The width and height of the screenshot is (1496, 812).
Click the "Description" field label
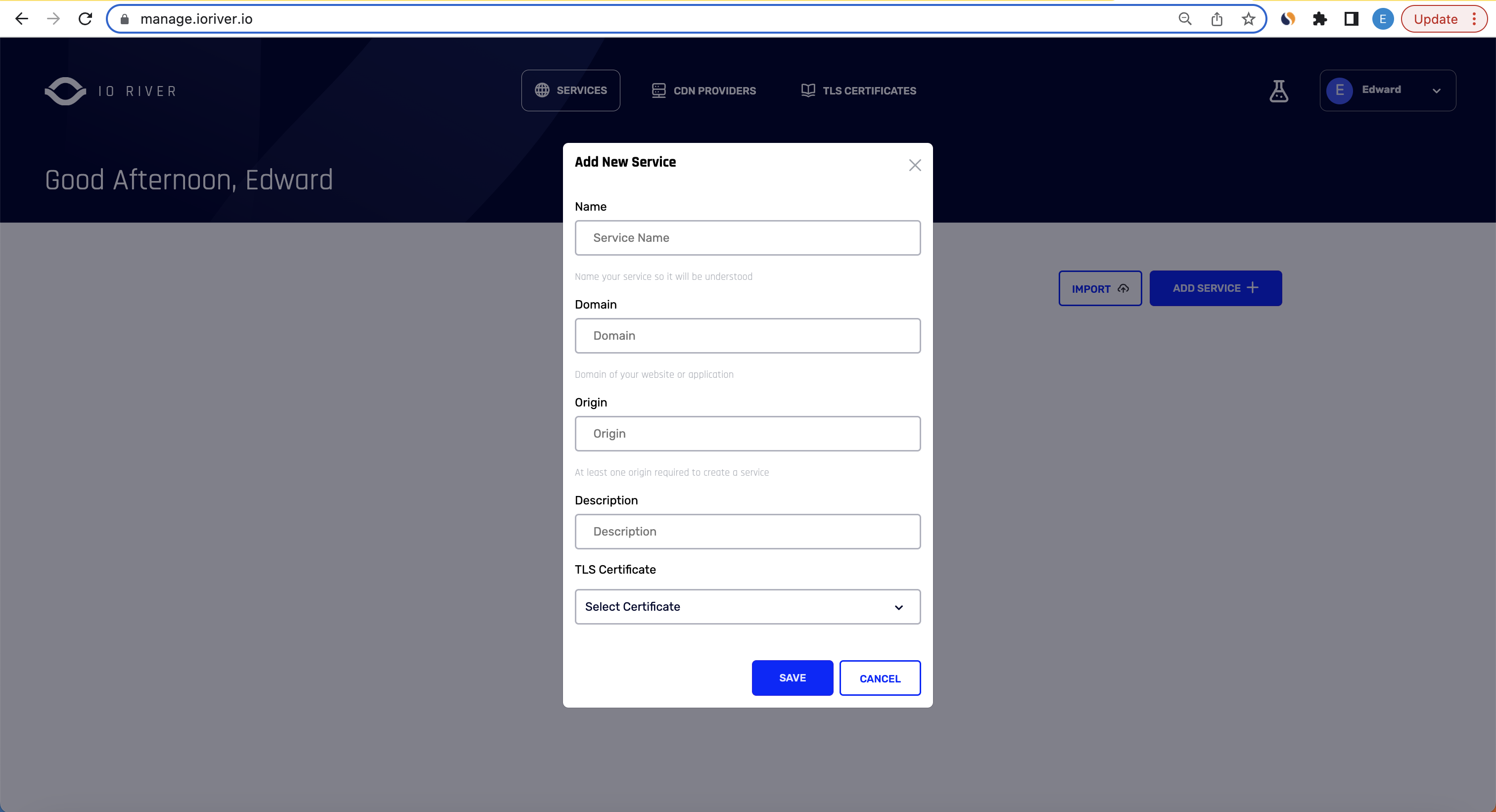point(606,500)
